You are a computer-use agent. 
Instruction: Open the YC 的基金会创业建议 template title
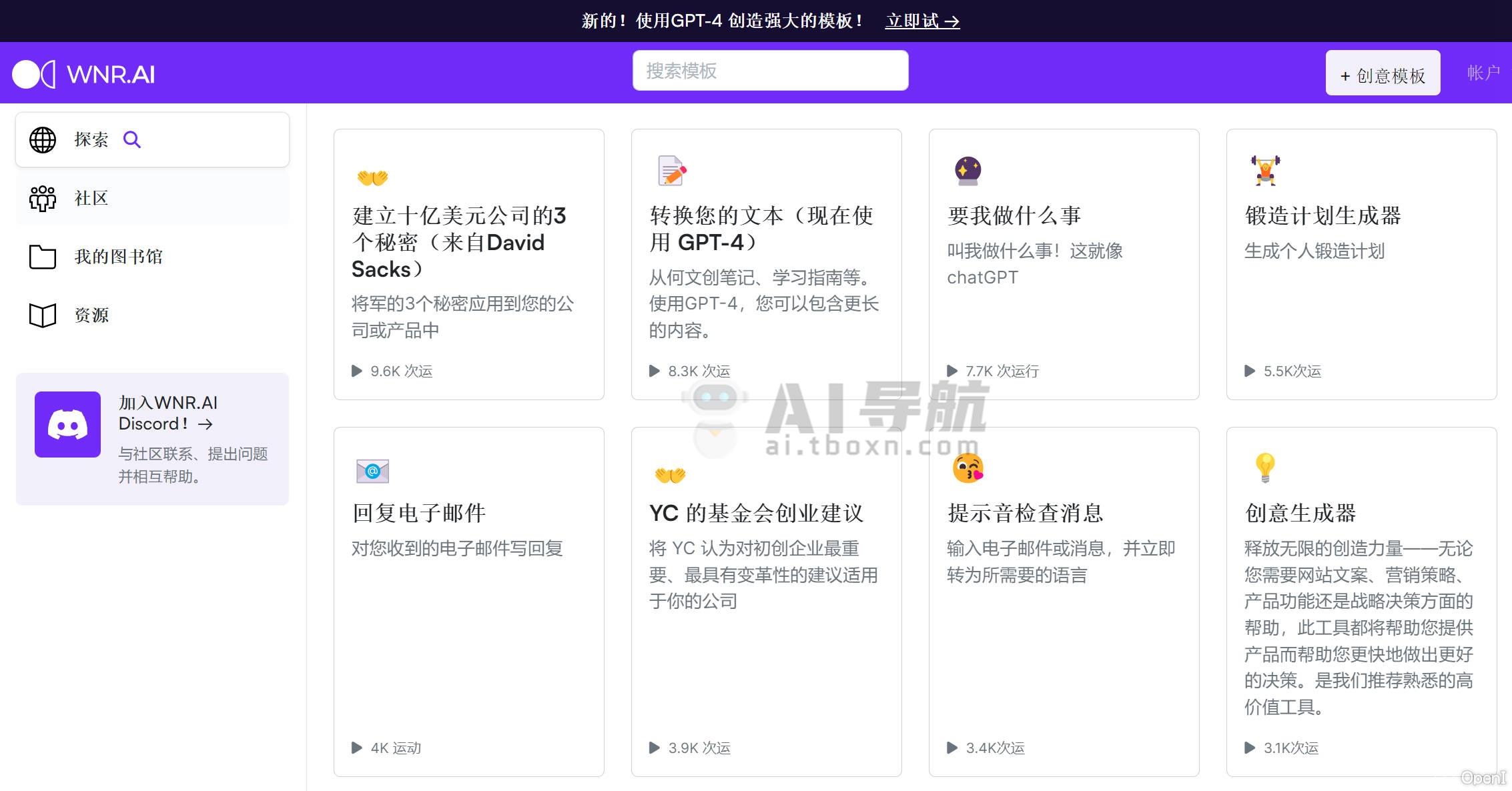point(756,514)
